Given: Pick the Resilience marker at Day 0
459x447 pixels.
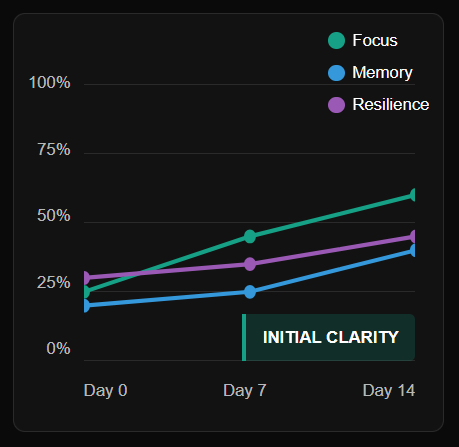Looking at the screenshot, I should (x=87, y=278).
